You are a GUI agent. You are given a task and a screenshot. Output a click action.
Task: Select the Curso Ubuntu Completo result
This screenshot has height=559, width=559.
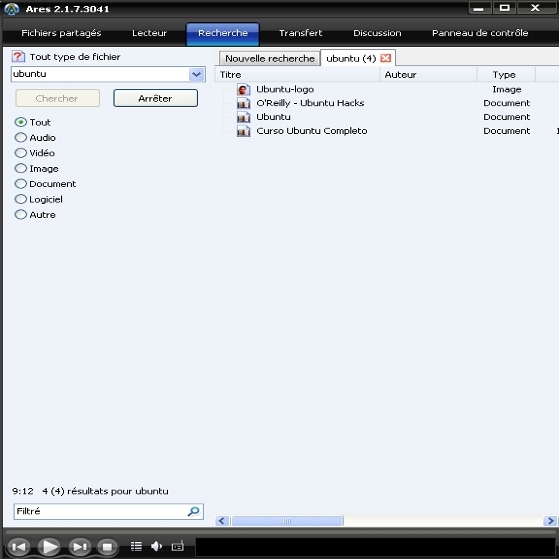(312, 131)
